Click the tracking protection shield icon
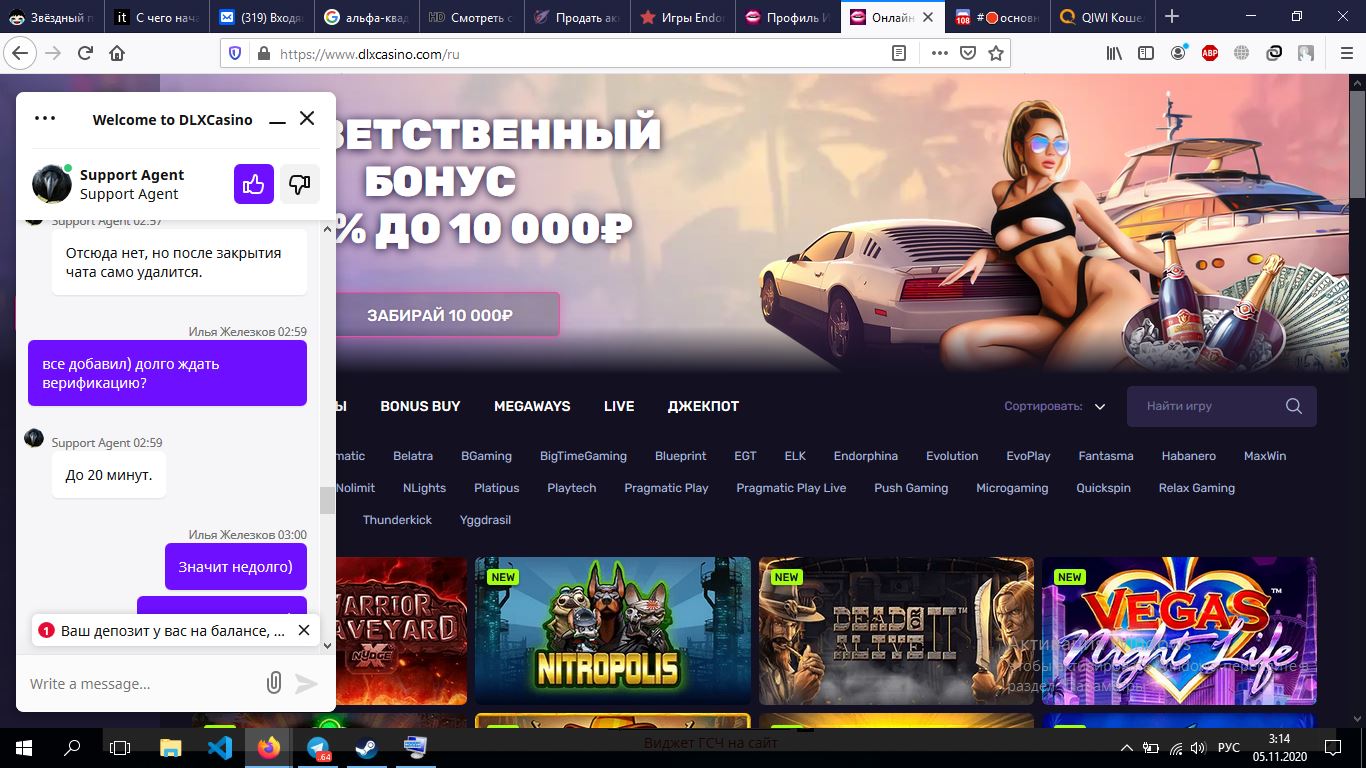 coord(235,53)
